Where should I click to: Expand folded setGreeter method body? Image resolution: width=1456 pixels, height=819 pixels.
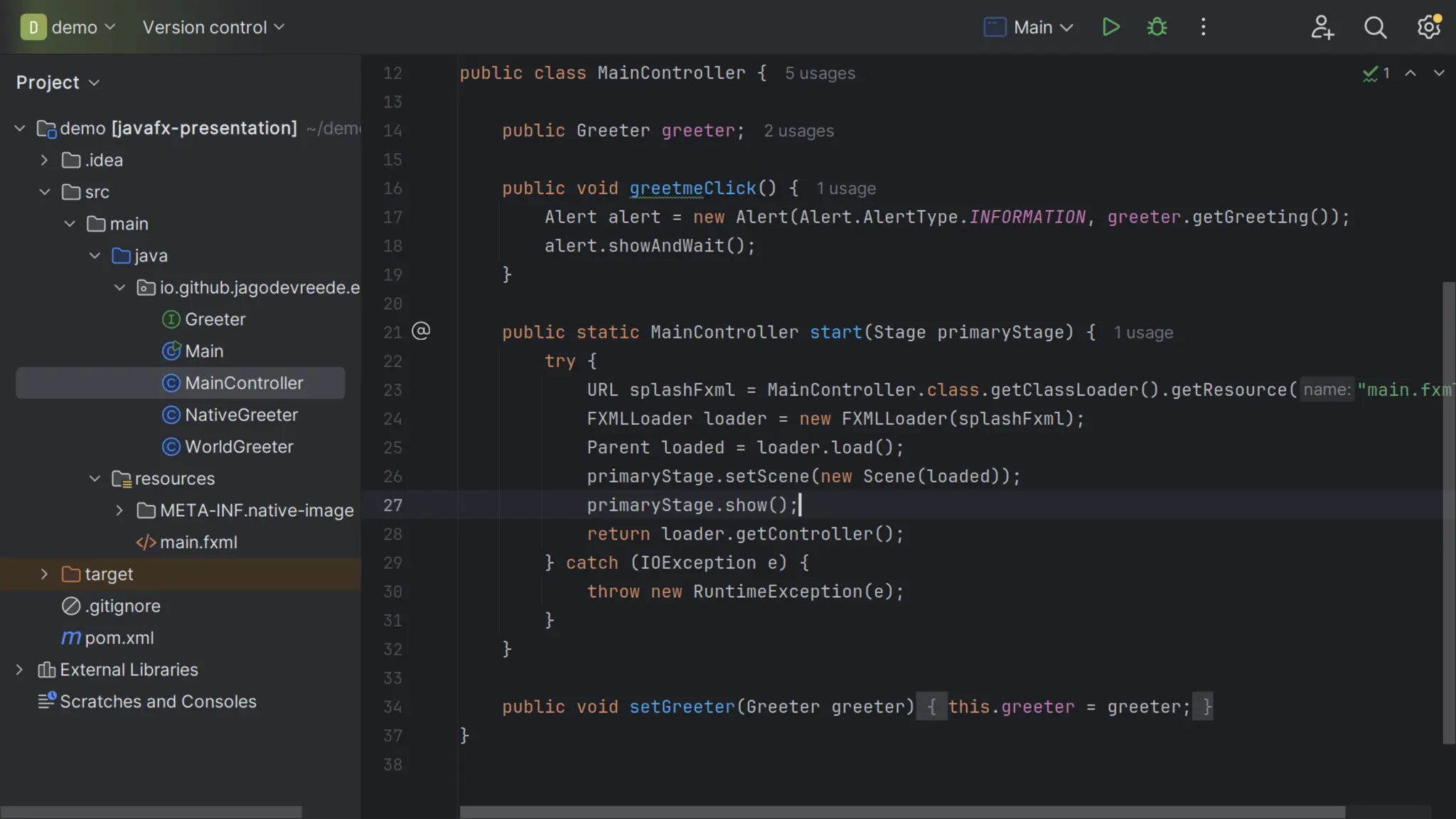(931, 707)
